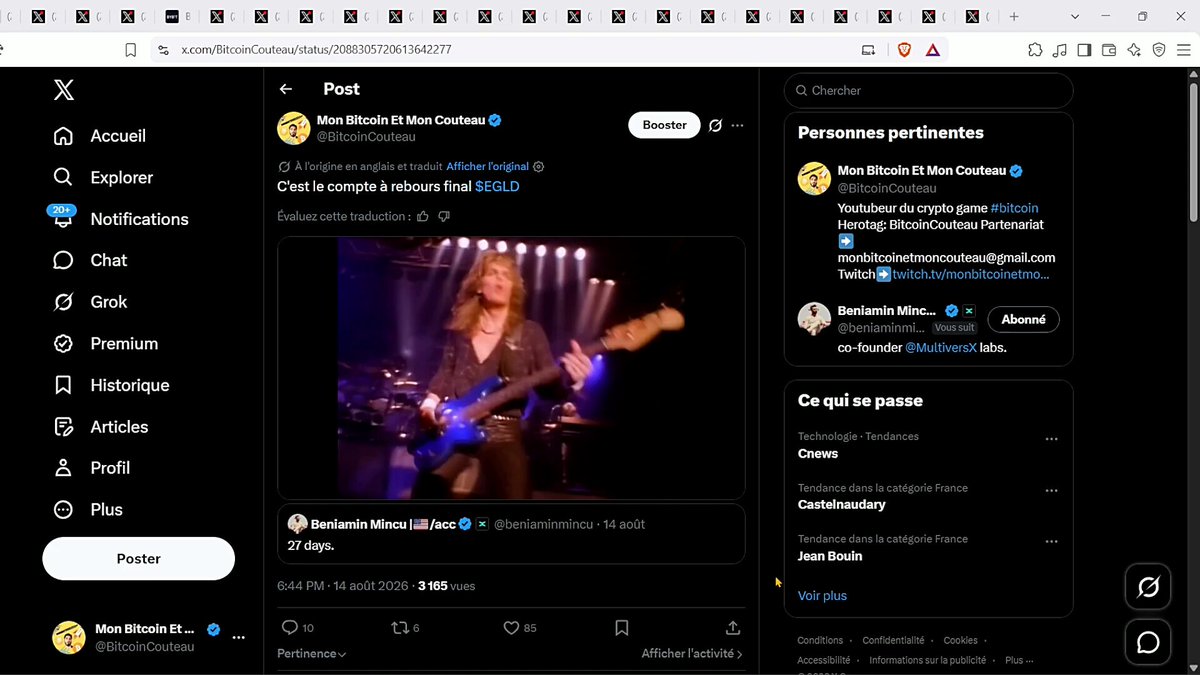The image size is (1200, 675).
Task: Click the Chercher search field
Action: [x=928, y=90]
